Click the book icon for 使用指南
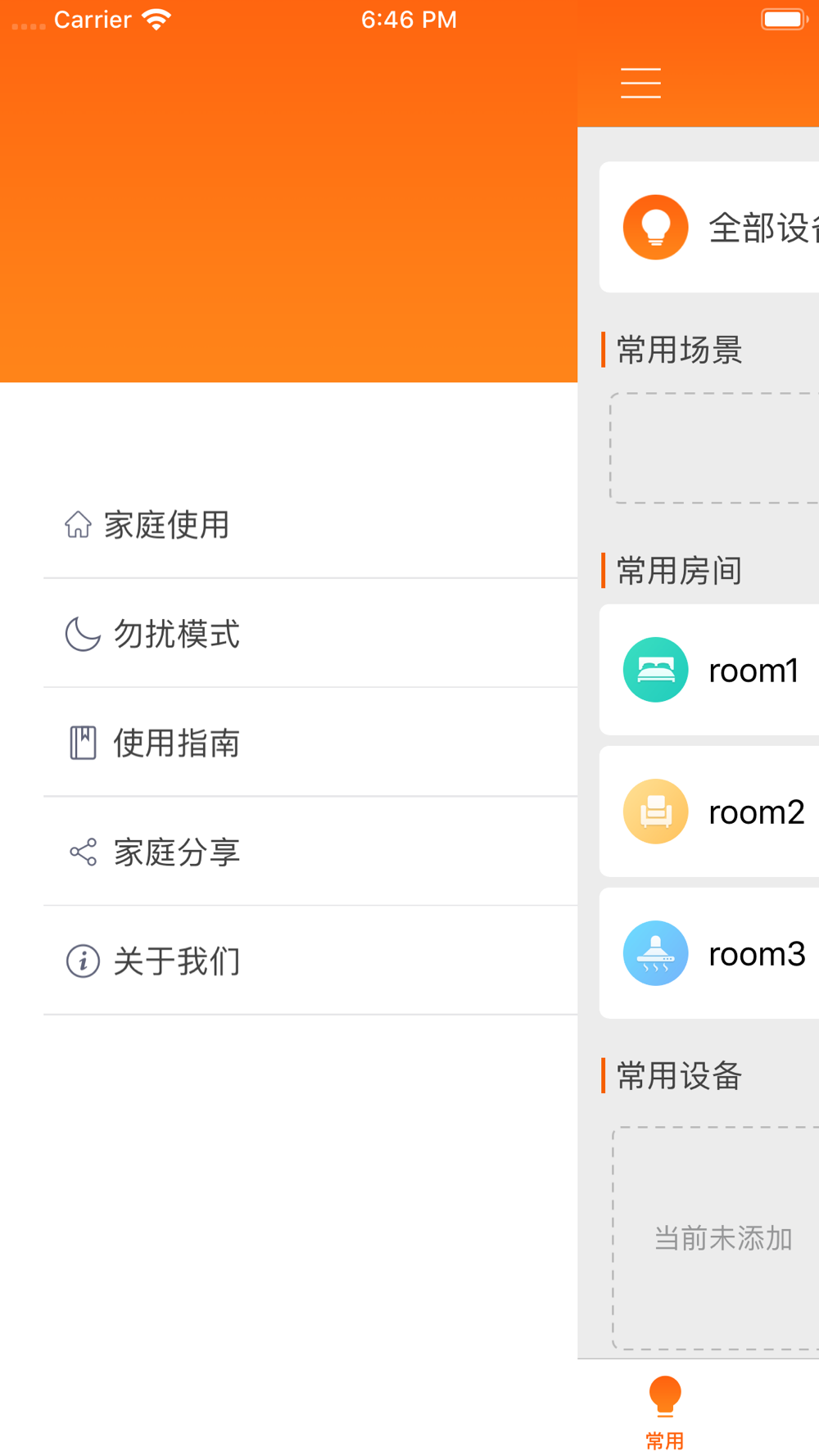Screen dimensions: 819x1456 tap(83, 743)
